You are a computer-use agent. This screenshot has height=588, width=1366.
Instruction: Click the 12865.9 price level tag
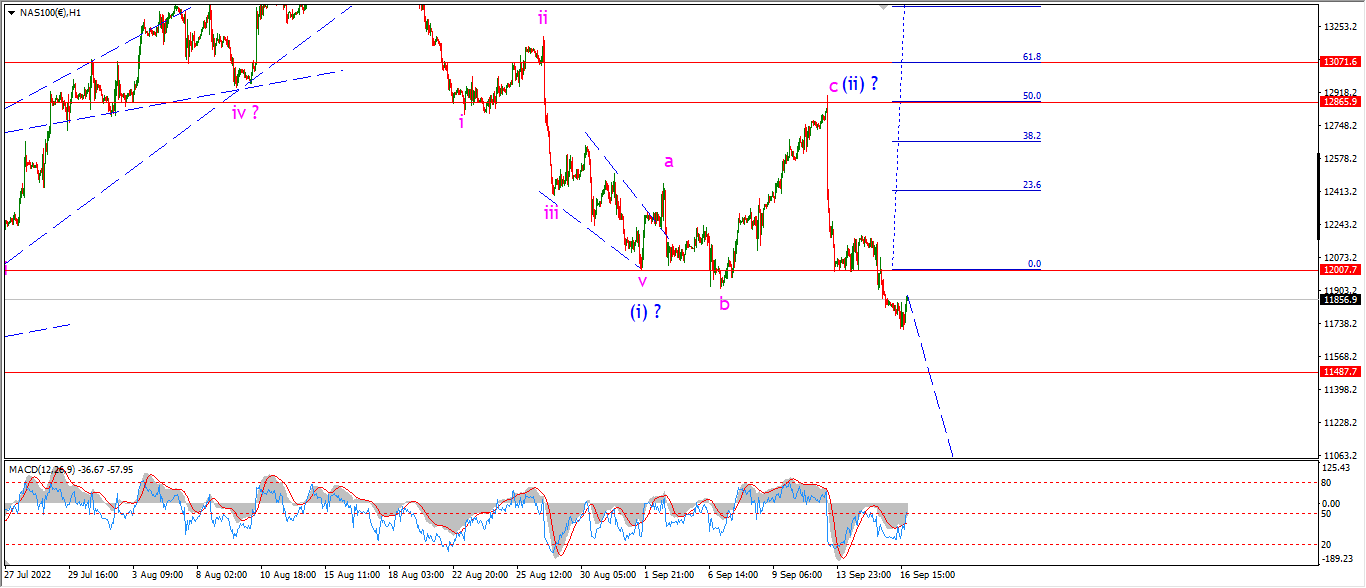tap(1341, 102)
